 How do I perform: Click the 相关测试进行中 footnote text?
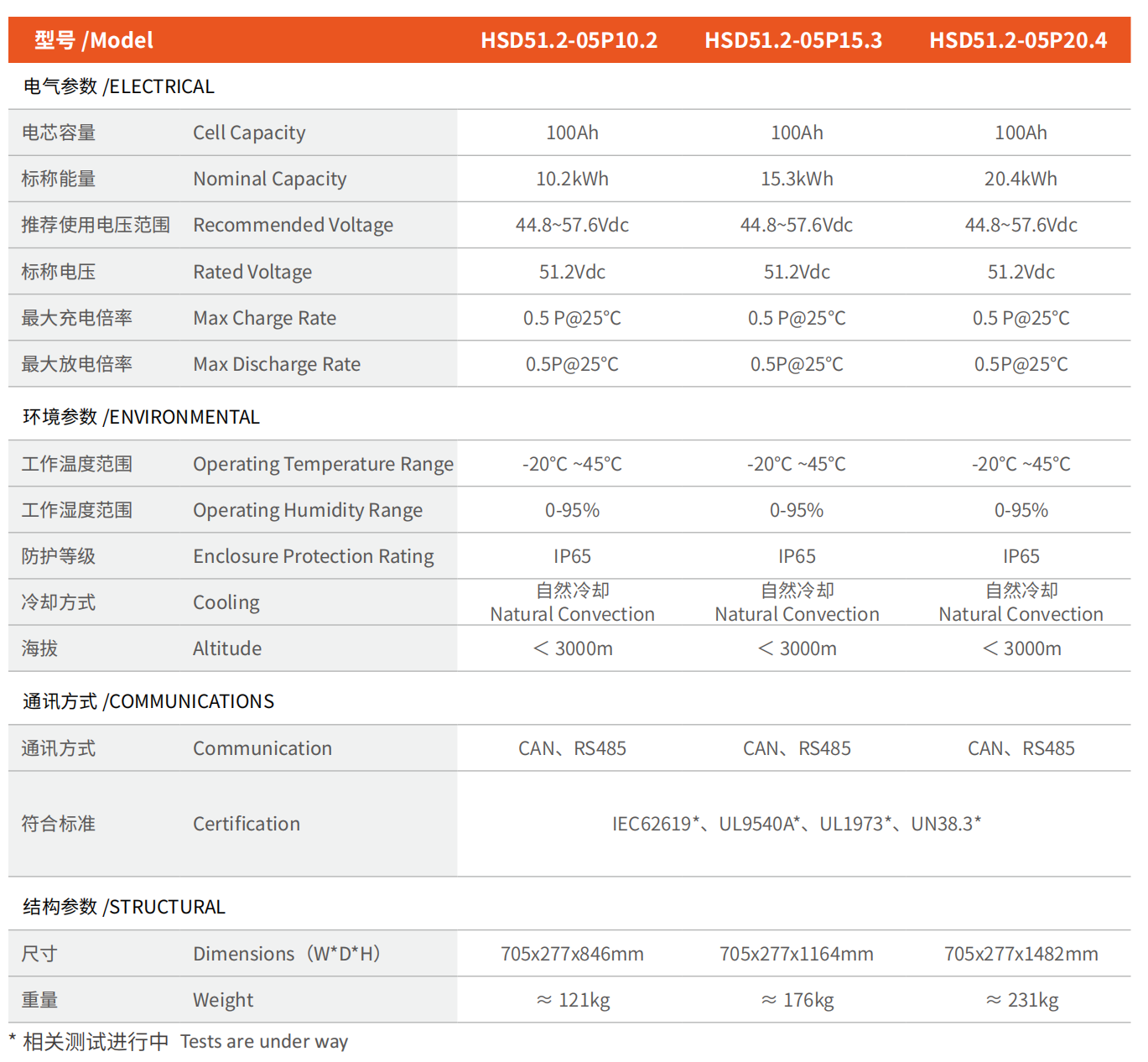pos(96,1042)
